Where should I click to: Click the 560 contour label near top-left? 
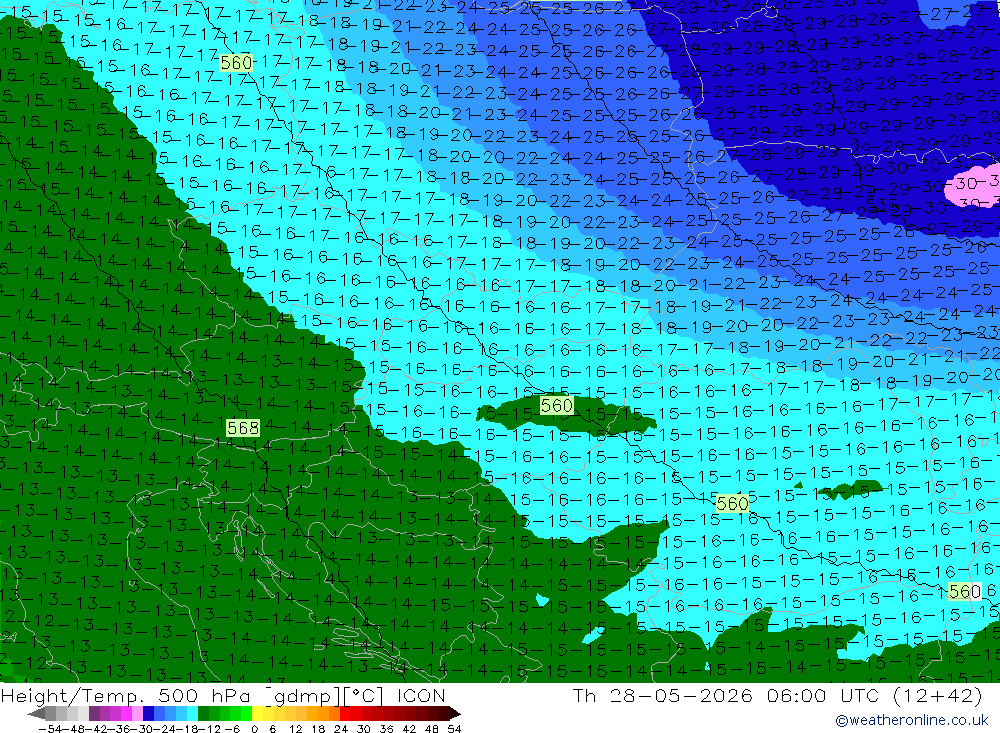[236, 63]
